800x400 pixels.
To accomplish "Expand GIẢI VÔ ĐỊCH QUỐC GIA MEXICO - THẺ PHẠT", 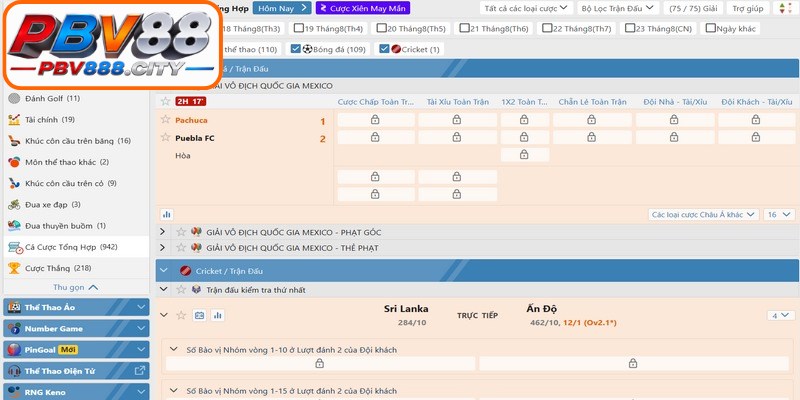I will pyautogui.click(x=163, y=247).
